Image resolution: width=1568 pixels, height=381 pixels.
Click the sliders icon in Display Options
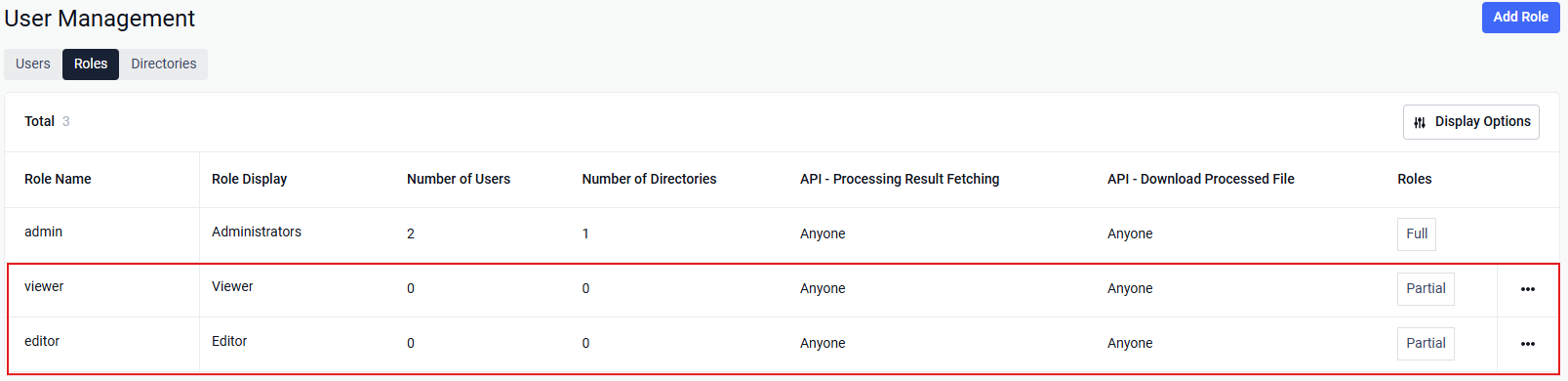click(1420, 122)
